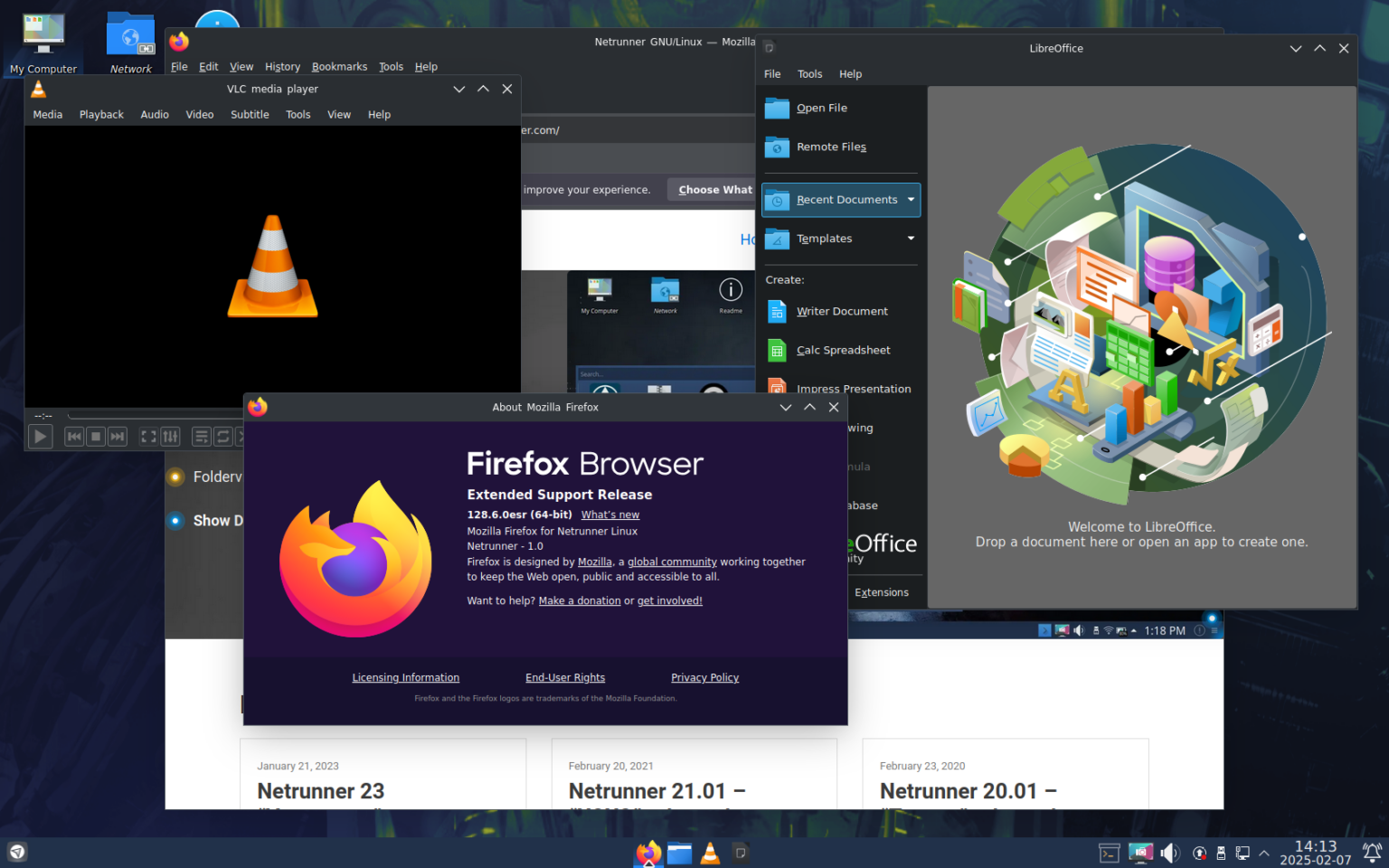Viewport: 1389px width, 868px height.
Task: Open the Bookmarks menu in Firefox
Action: 339,66
